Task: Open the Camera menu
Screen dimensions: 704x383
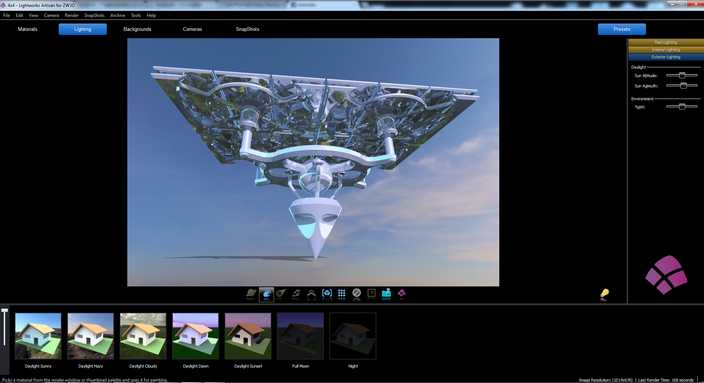Action: 52,15
